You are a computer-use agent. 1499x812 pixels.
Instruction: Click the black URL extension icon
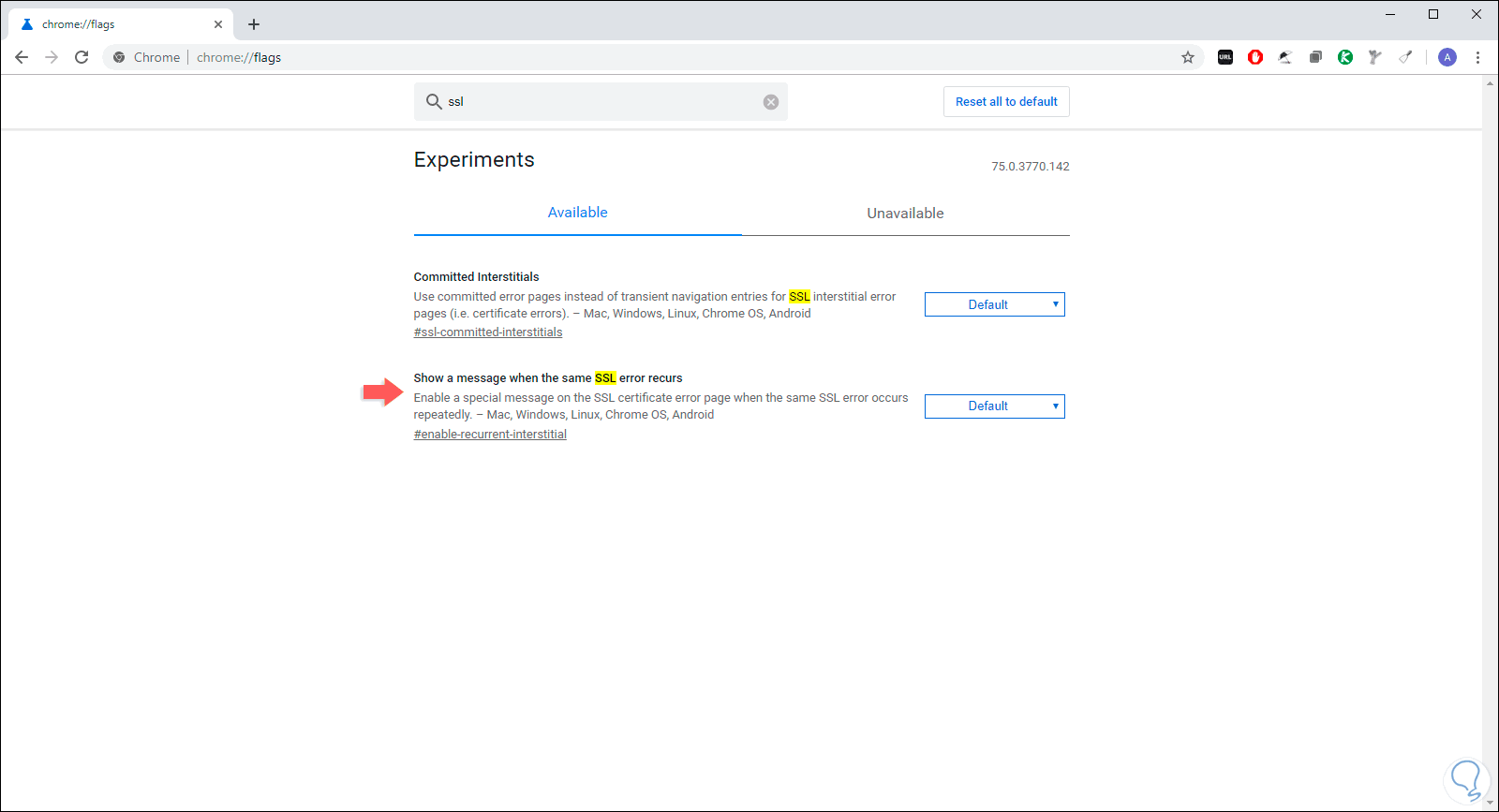[x=1225, y=57]
